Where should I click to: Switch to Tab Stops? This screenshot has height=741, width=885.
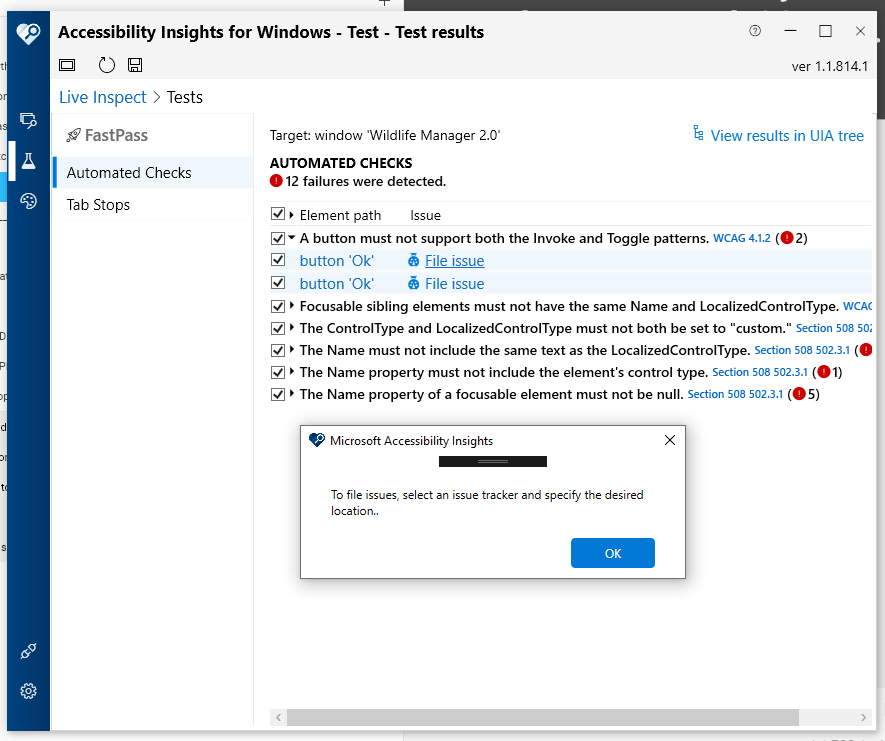click(153, 204)
